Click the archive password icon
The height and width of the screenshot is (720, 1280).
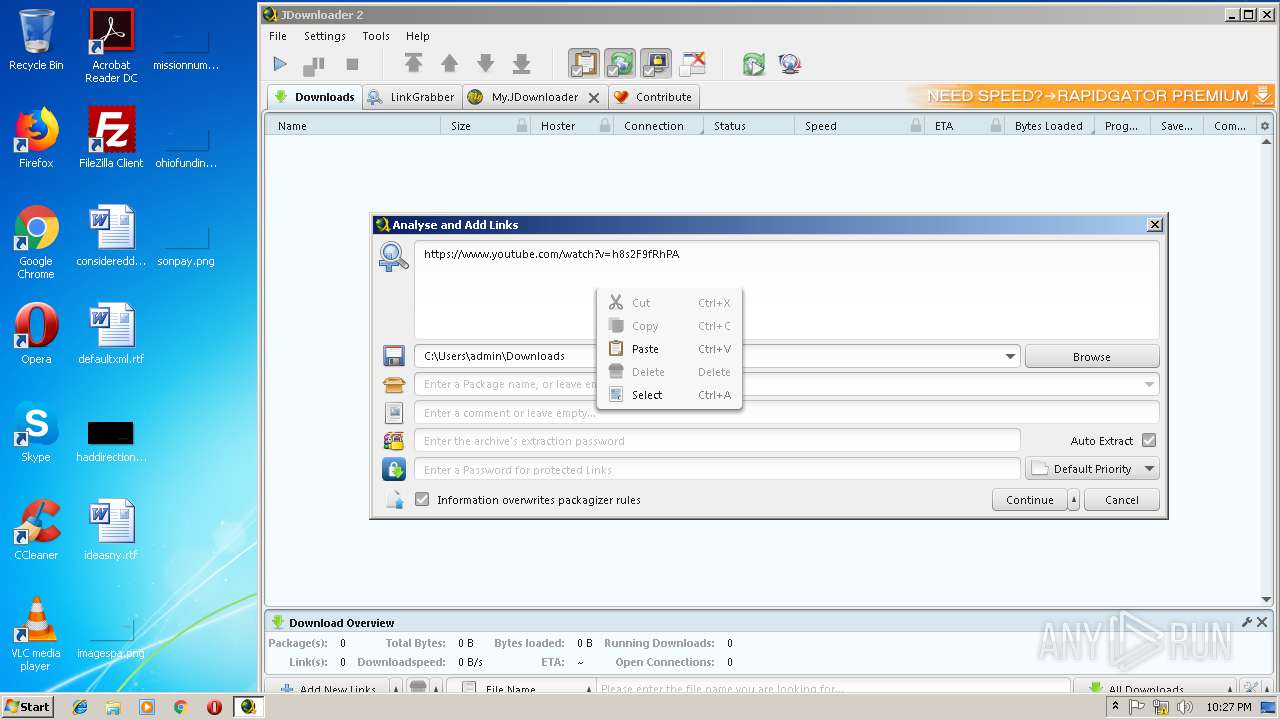(x=394, y=441)
